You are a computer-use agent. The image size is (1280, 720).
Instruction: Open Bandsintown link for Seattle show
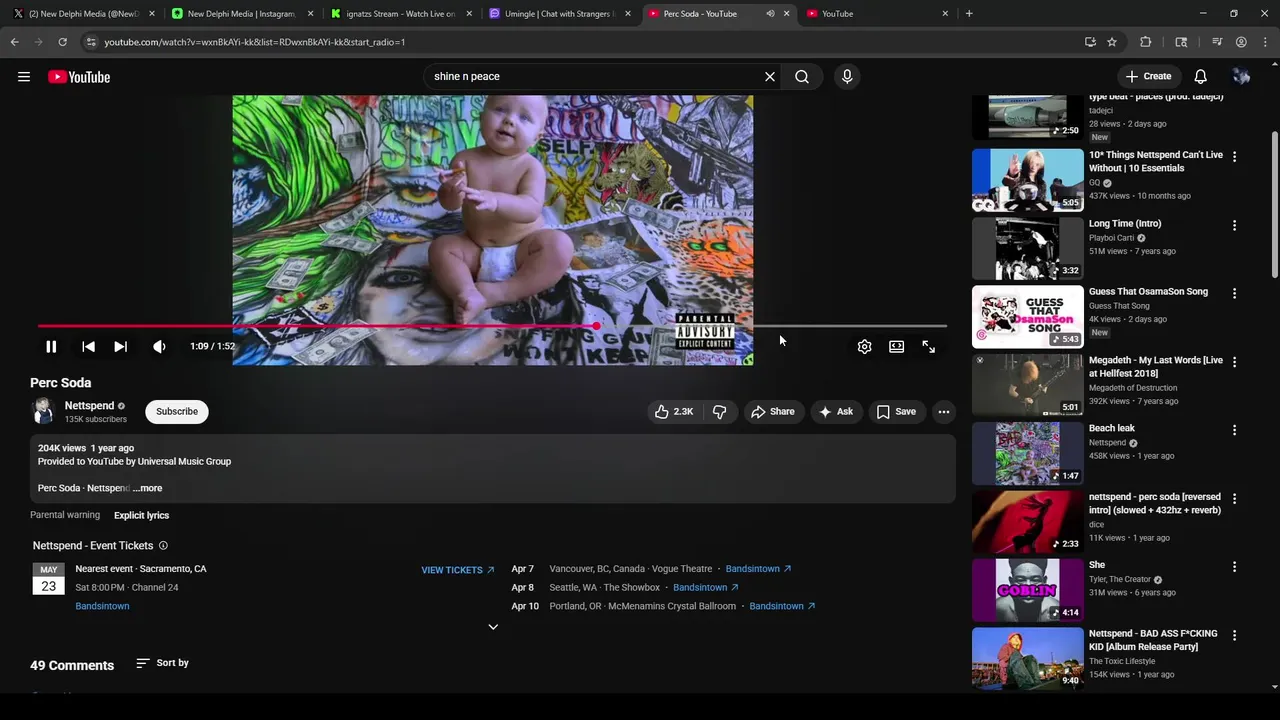click(706, 588)
